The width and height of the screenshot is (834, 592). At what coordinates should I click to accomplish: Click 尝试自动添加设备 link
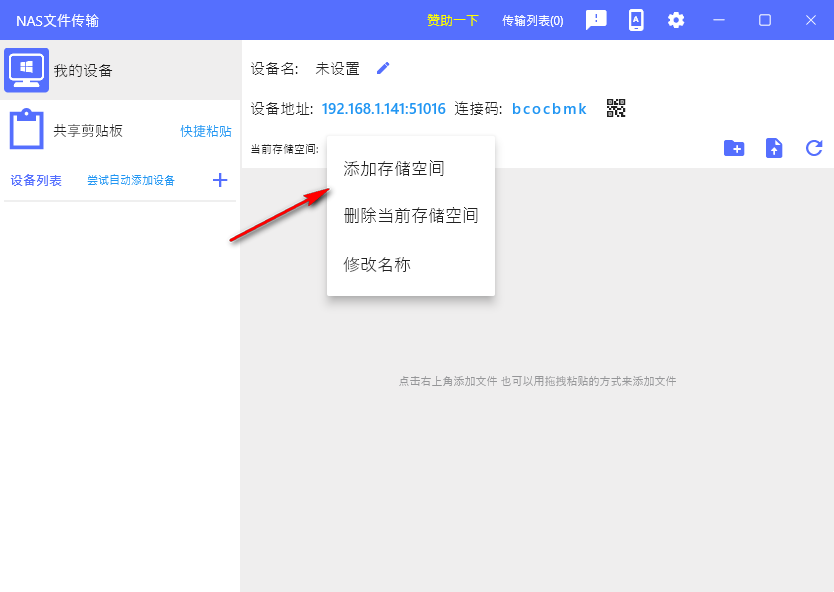point(131,180)
